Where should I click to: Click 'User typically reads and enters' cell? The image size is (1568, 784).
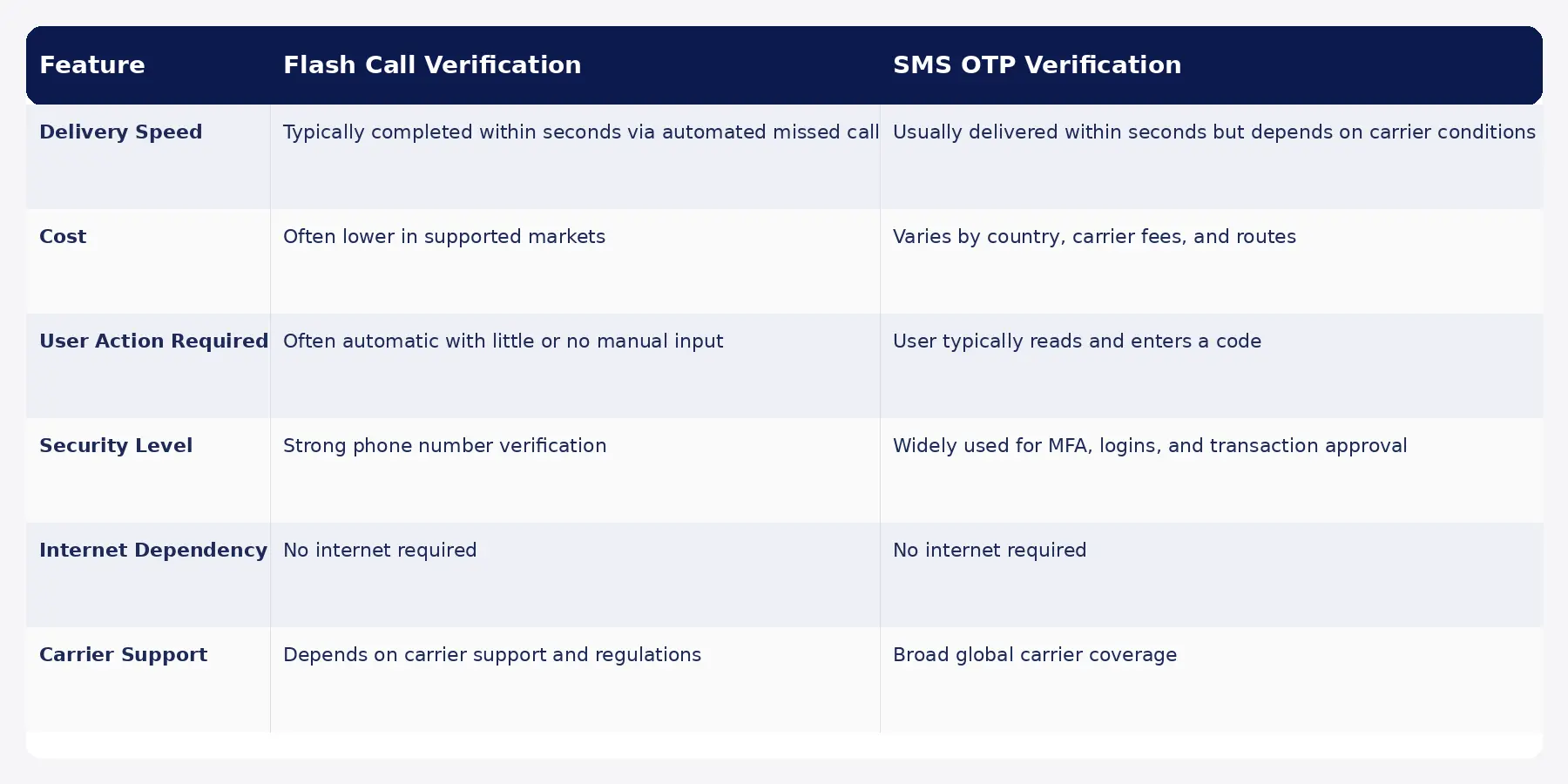[1211, 366]
